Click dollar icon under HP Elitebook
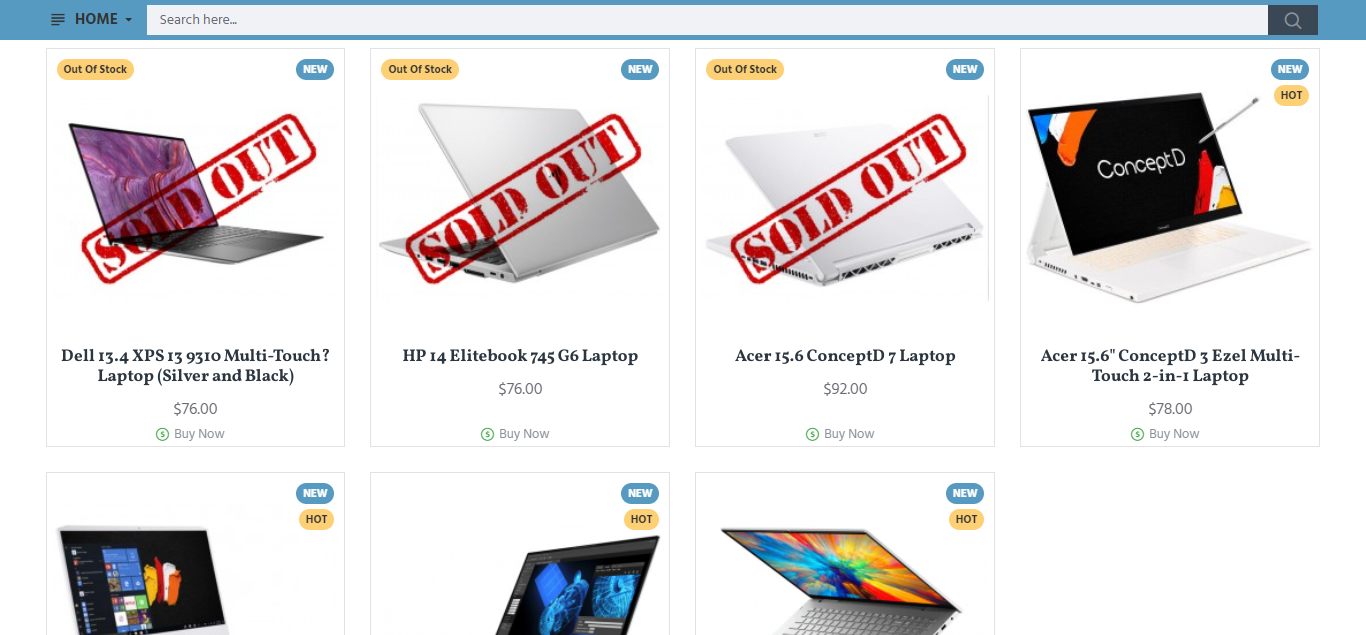This screenshot has height=635, width=1366. 487,434
